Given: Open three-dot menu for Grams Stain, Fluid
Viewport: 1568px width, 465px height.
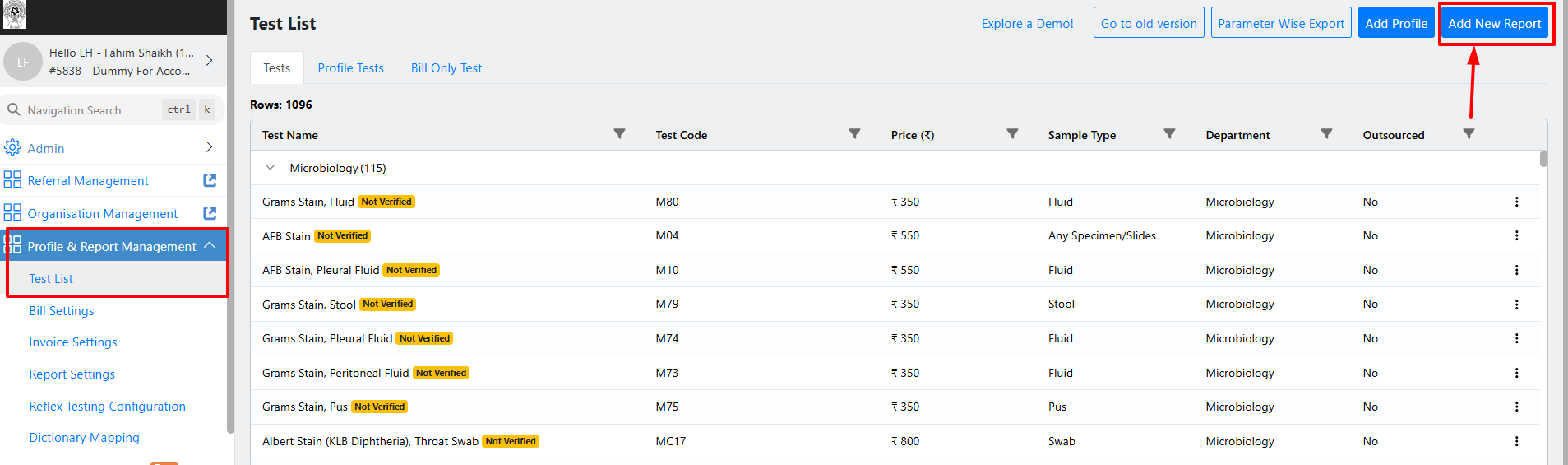Looking at the screenshot, I should click(x=1516, y=202).
